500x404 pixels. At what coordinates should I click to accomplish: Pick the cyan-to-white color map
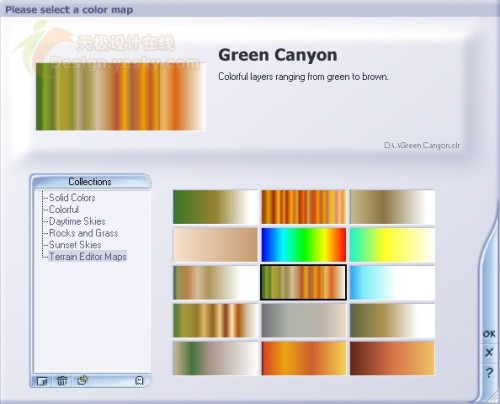click(x=392, y=283)
